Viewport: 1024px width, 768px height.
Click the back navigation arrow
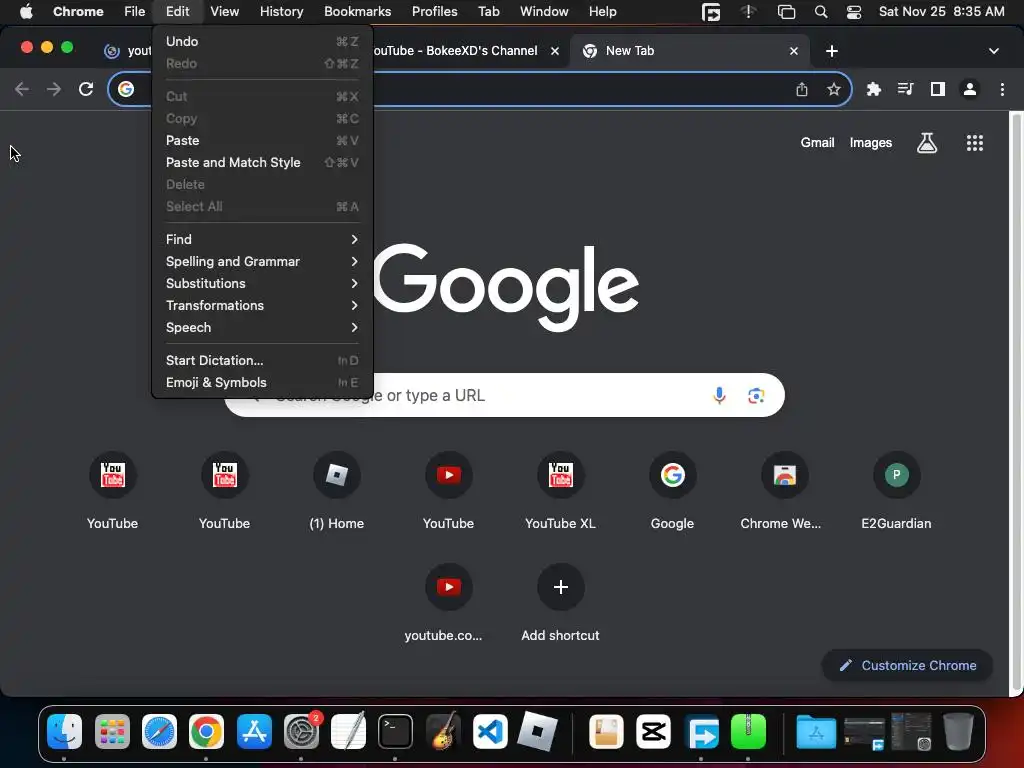(22, 89)
